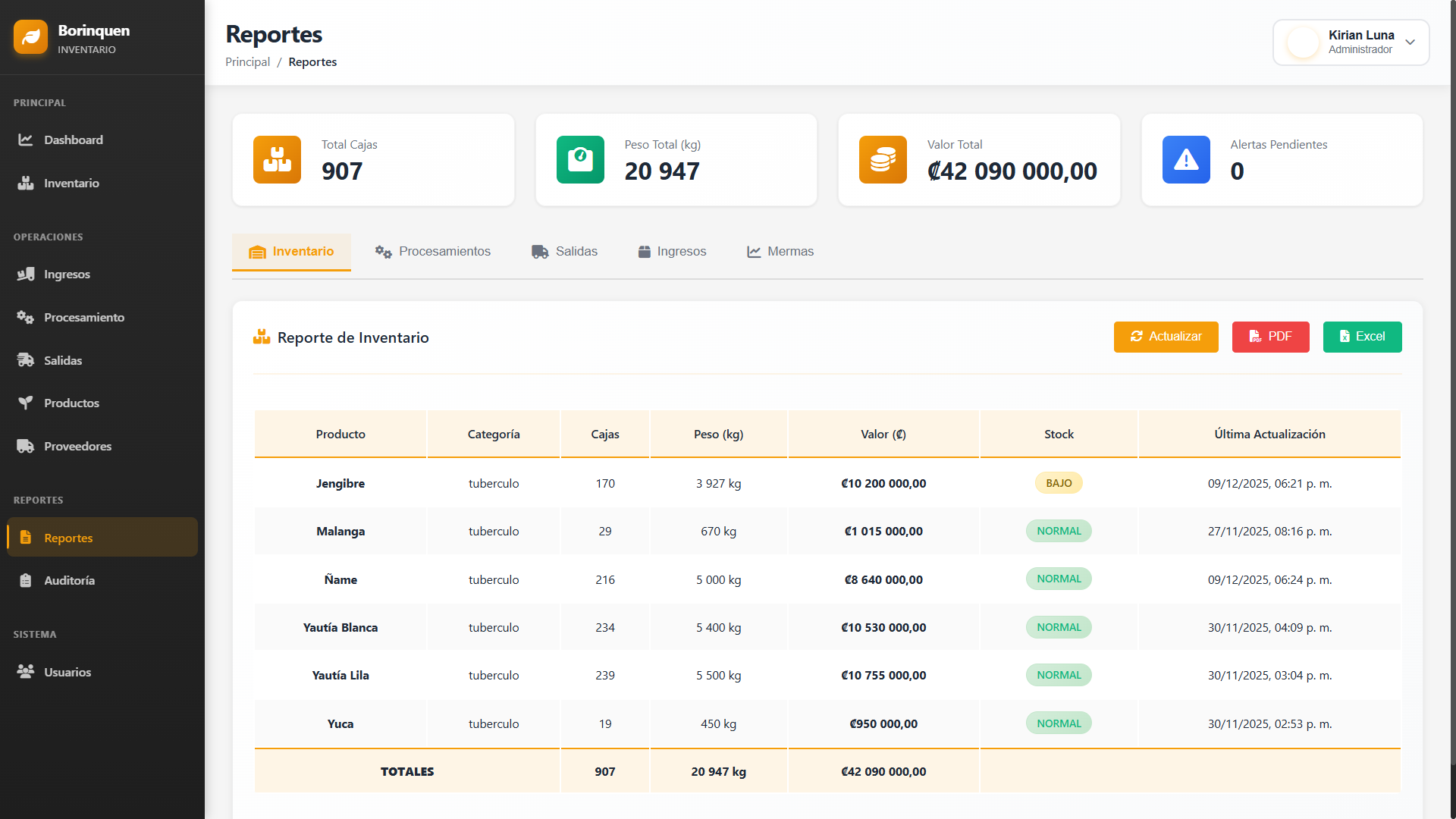Select the Salidas report tab

565,252
